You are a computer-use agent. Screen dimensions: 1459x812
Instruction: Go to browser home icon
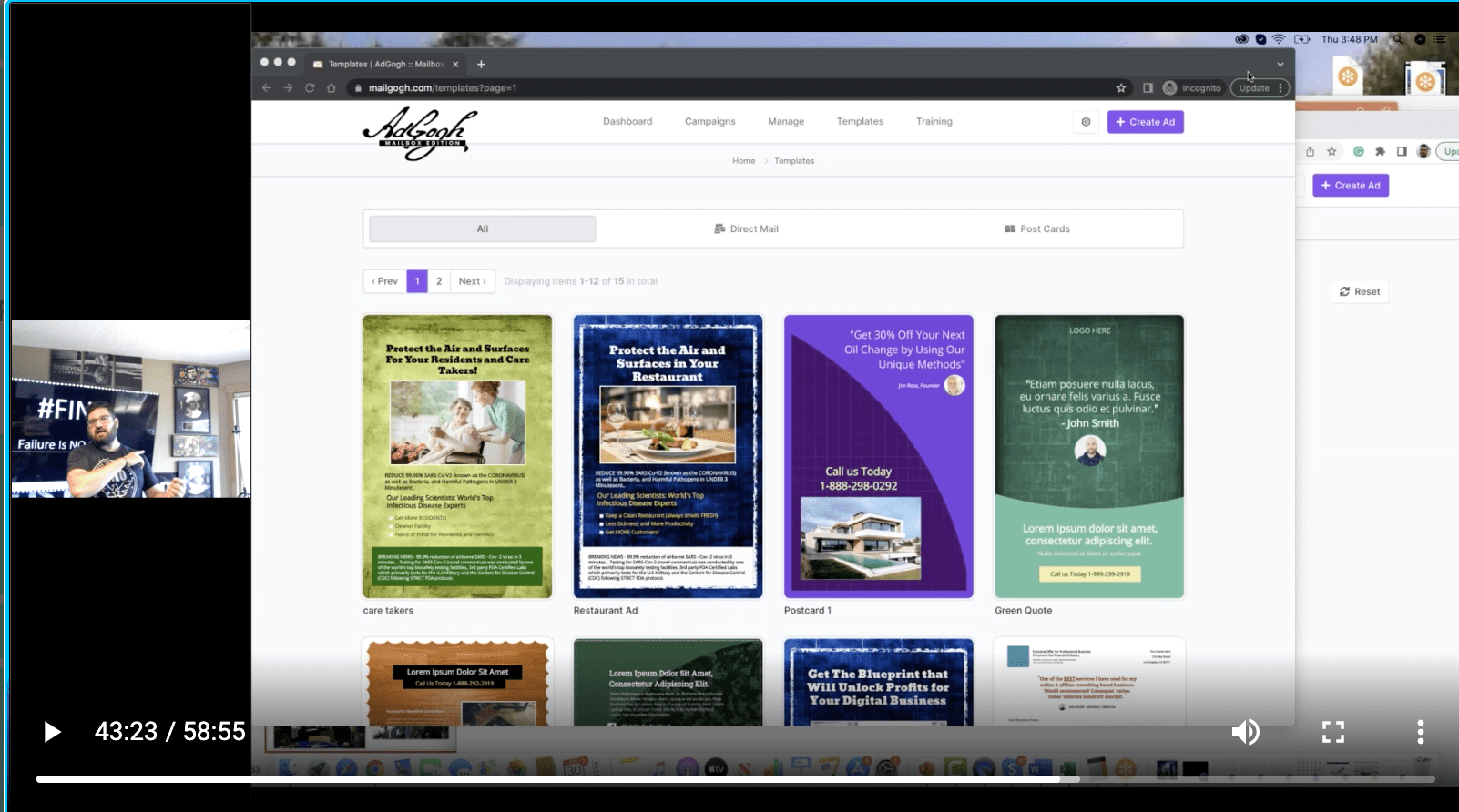pyautogui.click(x=332, y=88)
